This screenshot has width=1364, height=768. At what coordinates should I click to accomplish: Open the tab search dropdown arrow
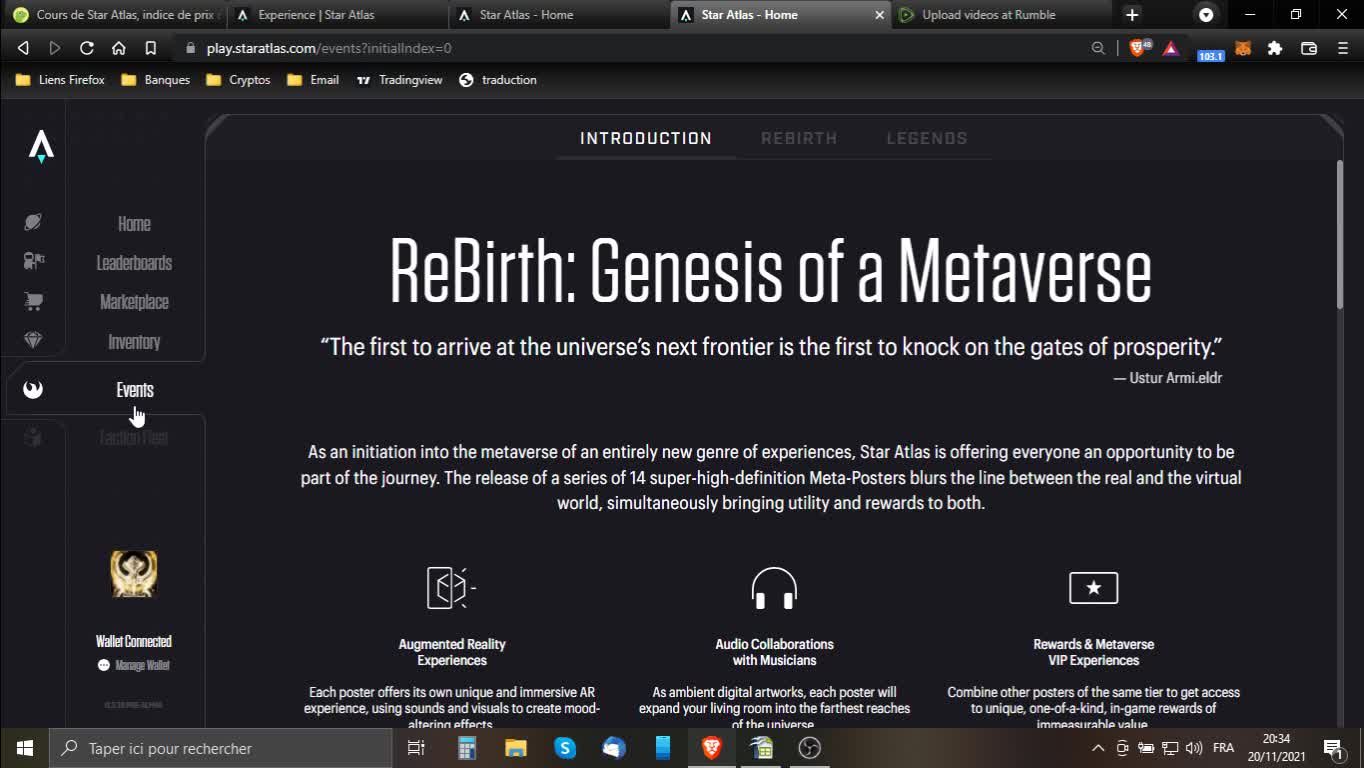pos(1206,15)
